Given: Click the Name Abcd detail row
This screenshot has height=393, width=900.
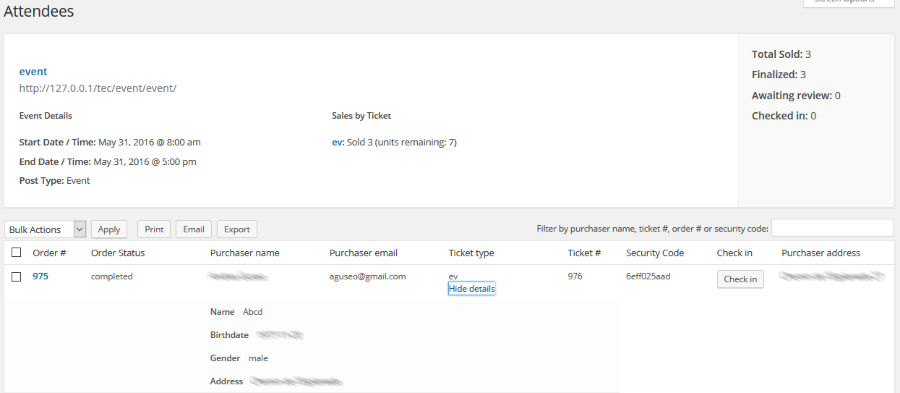Looking at the screenshot, I should pyautogui.click(x=236, y=312).
